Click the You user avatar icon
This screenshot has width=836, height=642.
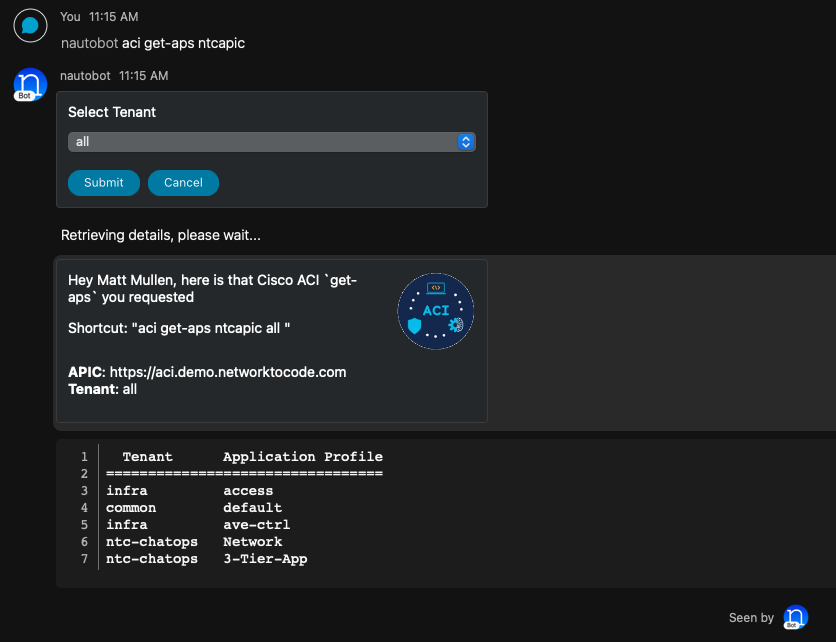(30, 26)
